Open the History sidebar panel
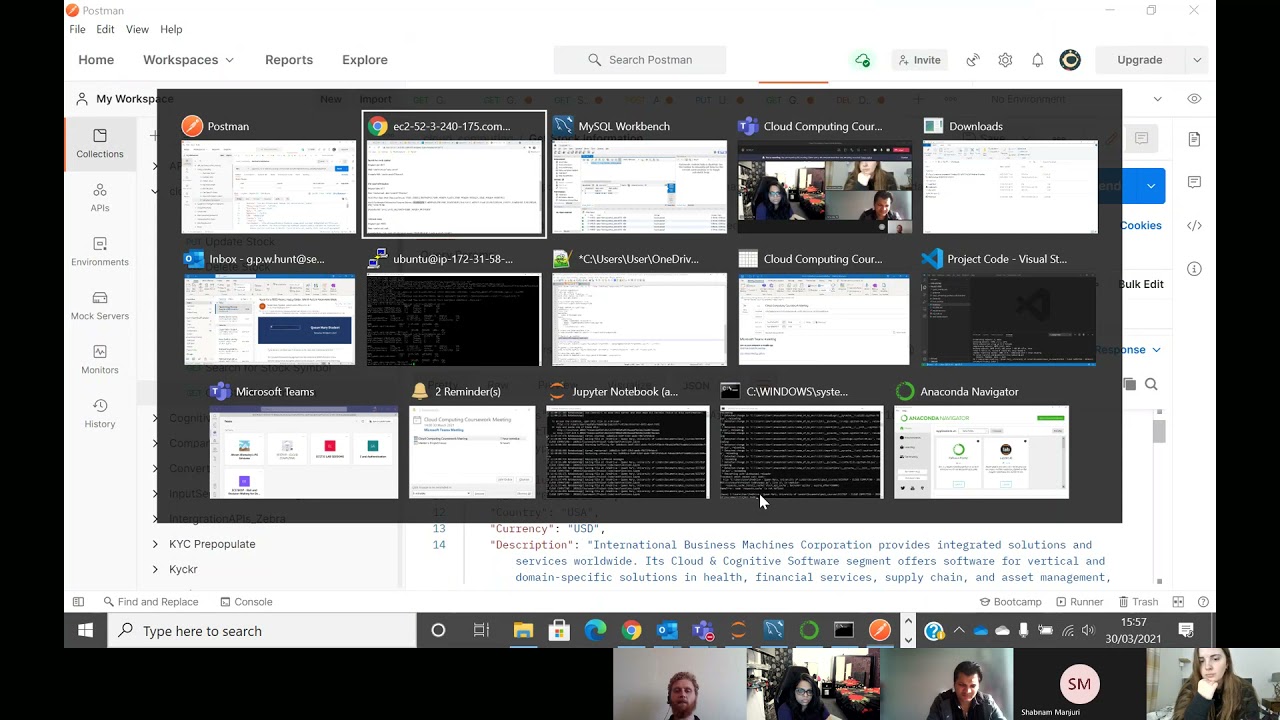This screenshot has width=1280, height=720. pyautogui.click(x=100, y=414)
